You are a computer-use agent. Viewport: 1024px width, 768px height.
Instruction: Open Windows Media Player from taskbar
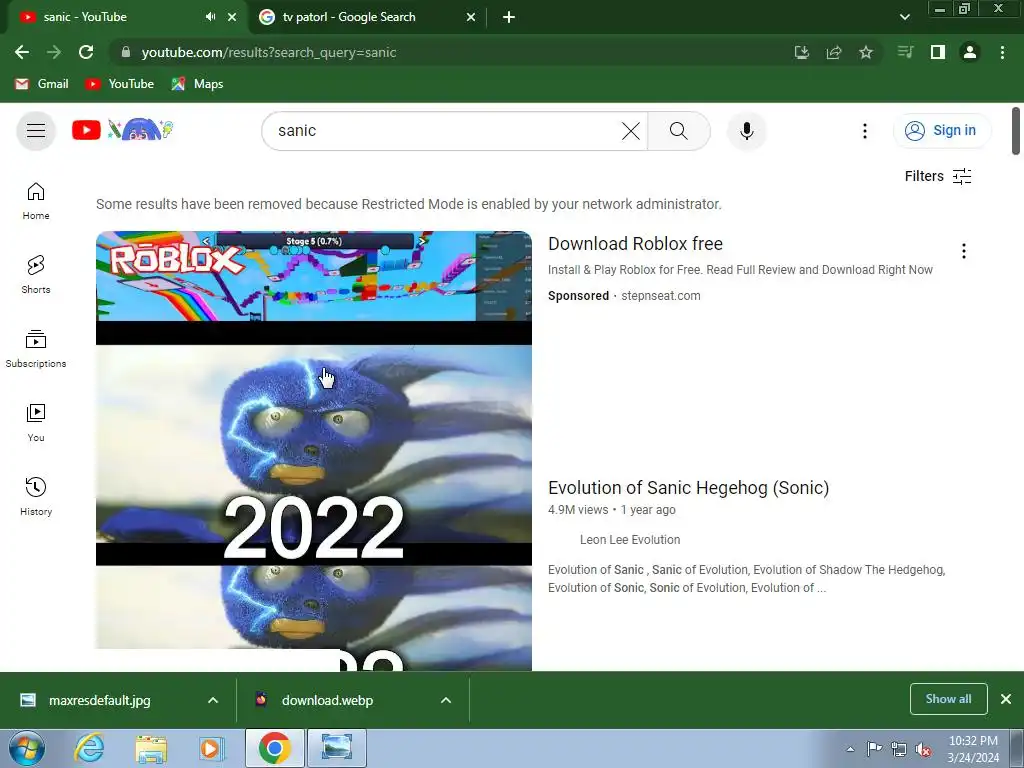tap(211, 748)
